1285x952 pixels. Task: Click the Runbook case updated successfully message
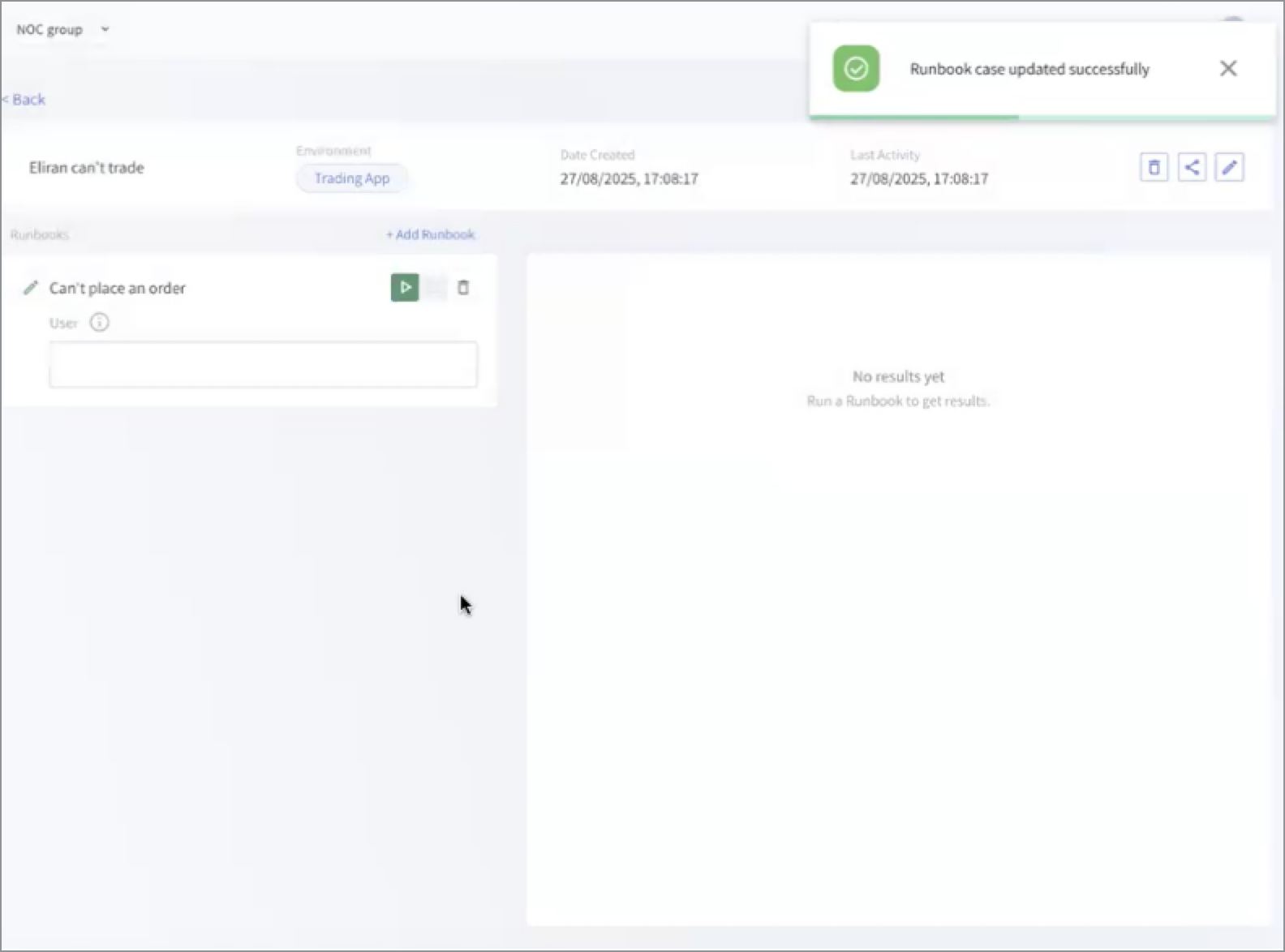1029,69
